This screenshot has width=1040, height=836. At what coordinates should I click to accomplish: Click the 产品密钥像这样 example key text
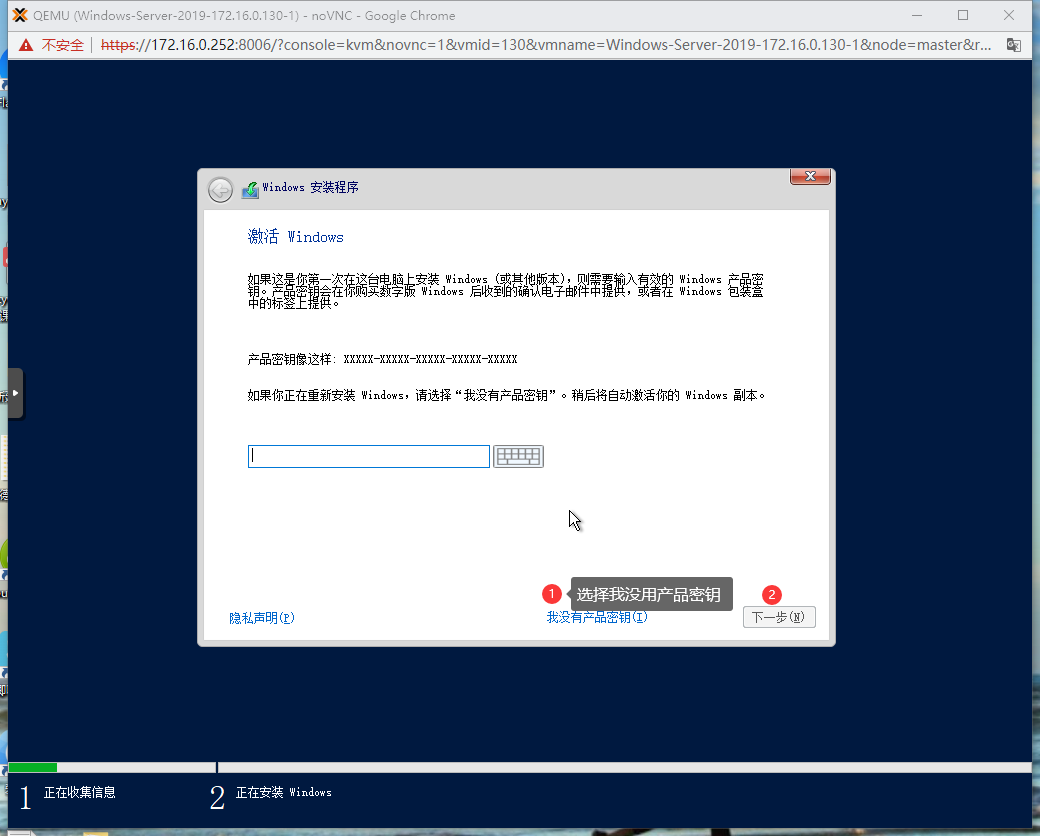click(382, 359)
